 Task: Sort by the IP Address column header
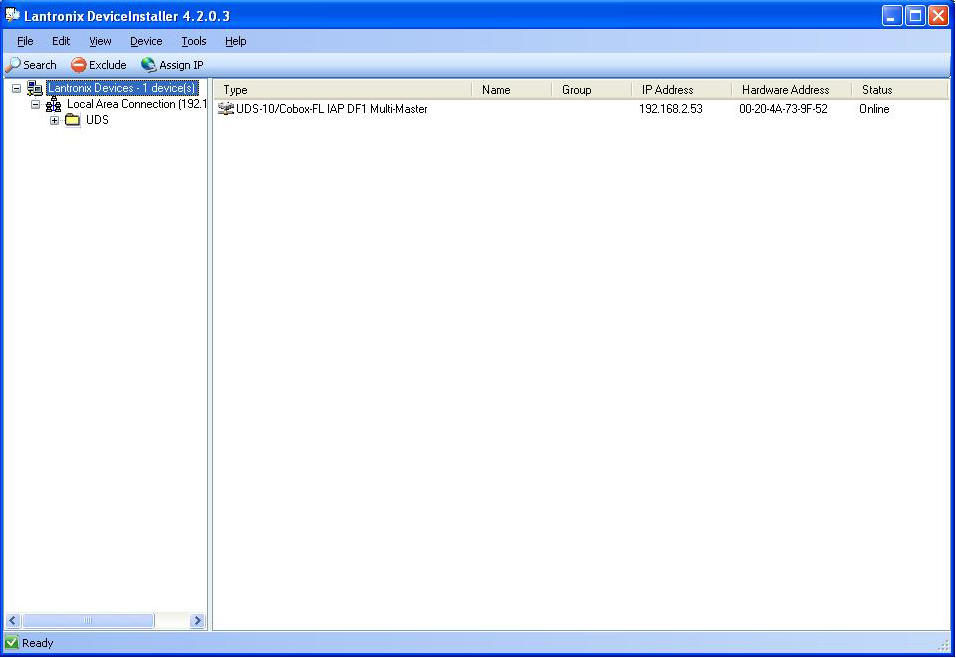(682, 90)
